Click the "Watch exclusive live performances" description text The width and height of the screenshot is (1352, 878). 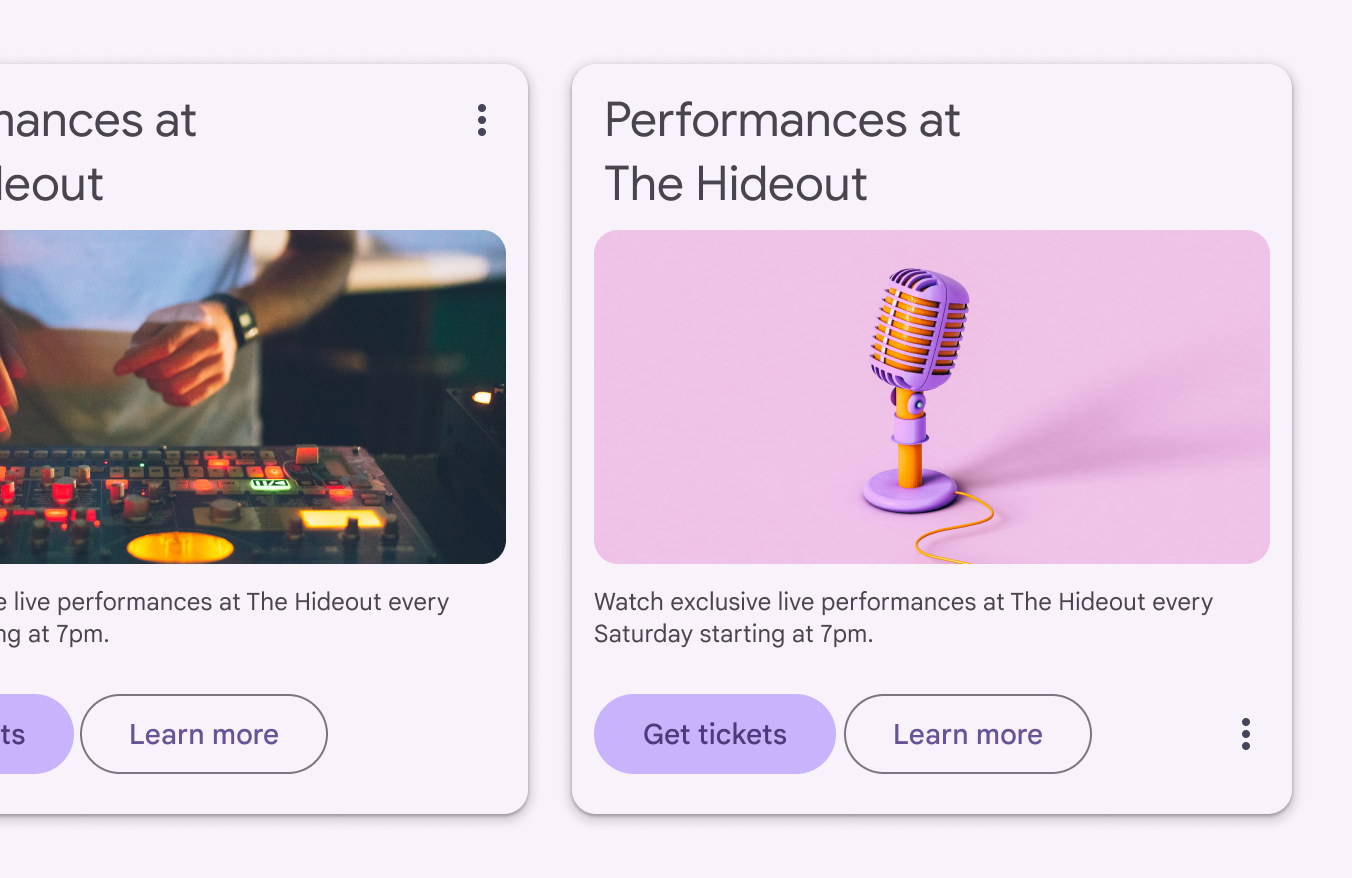pos(903,617)
